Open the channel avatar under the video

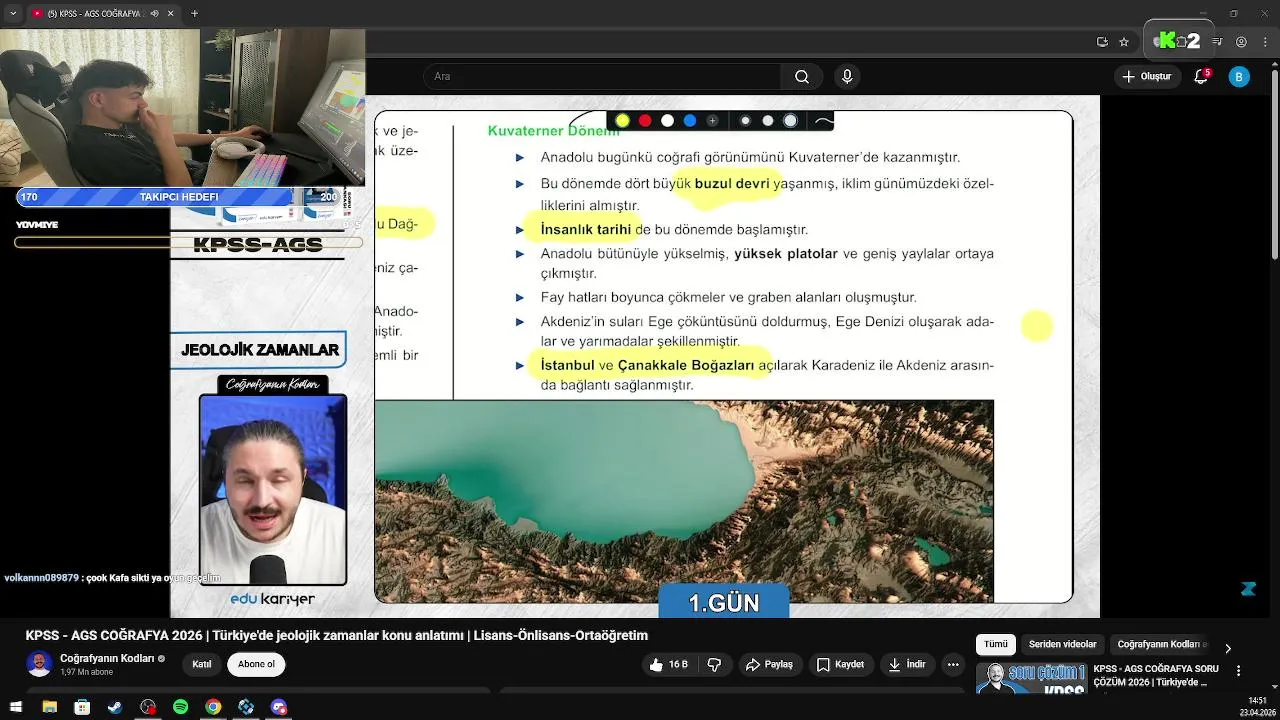39,664
